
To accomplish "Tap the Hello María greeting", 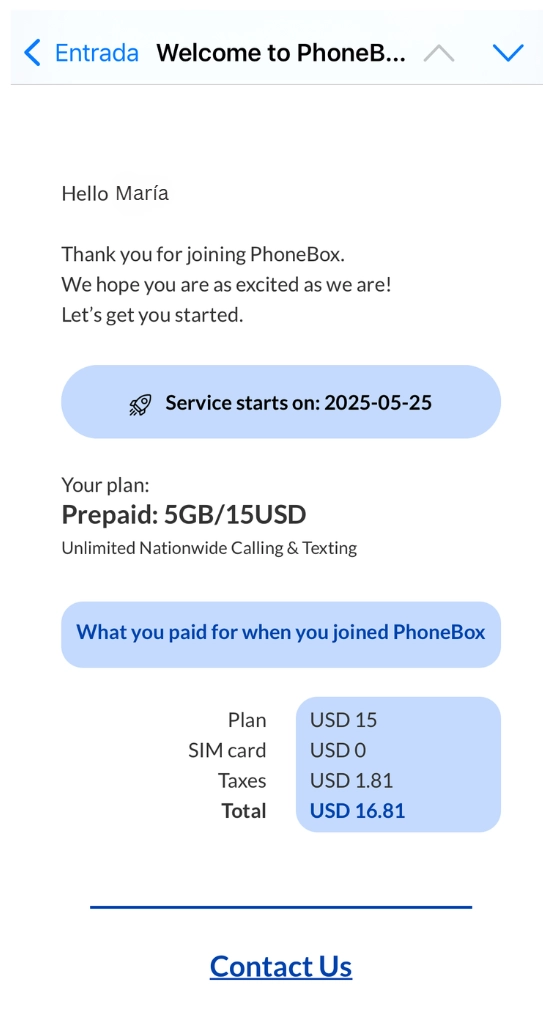I will pos(115,193).
